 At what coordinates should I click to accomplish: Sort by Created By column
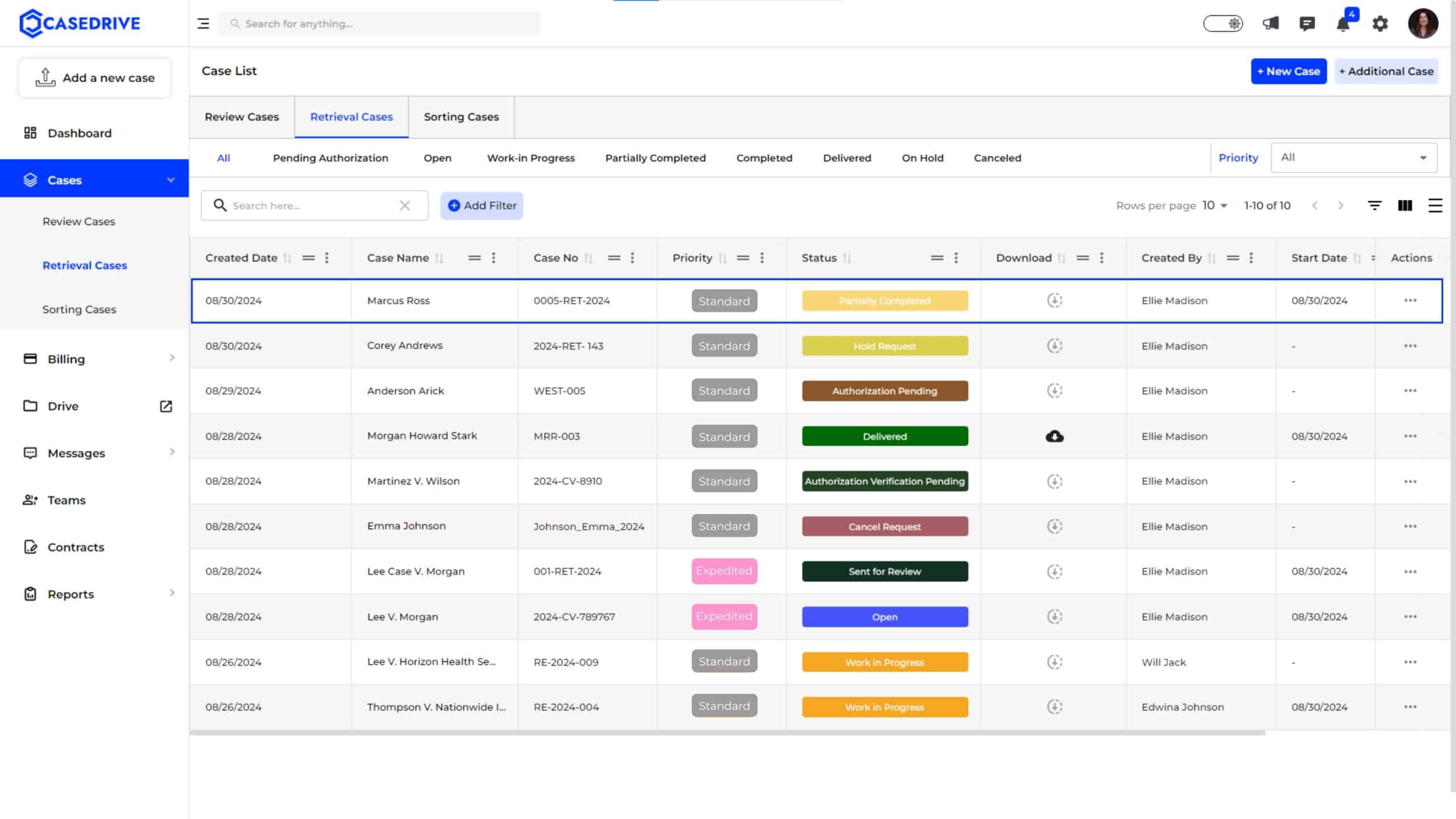point(1211,258)
